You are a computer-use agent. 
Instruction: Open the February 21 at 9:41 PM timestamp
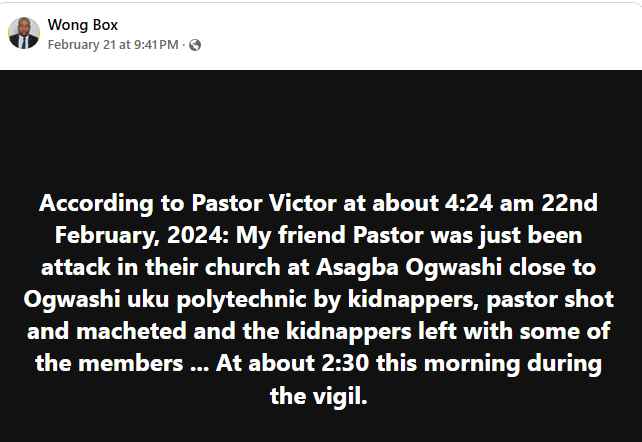click(x=113, y=45)
